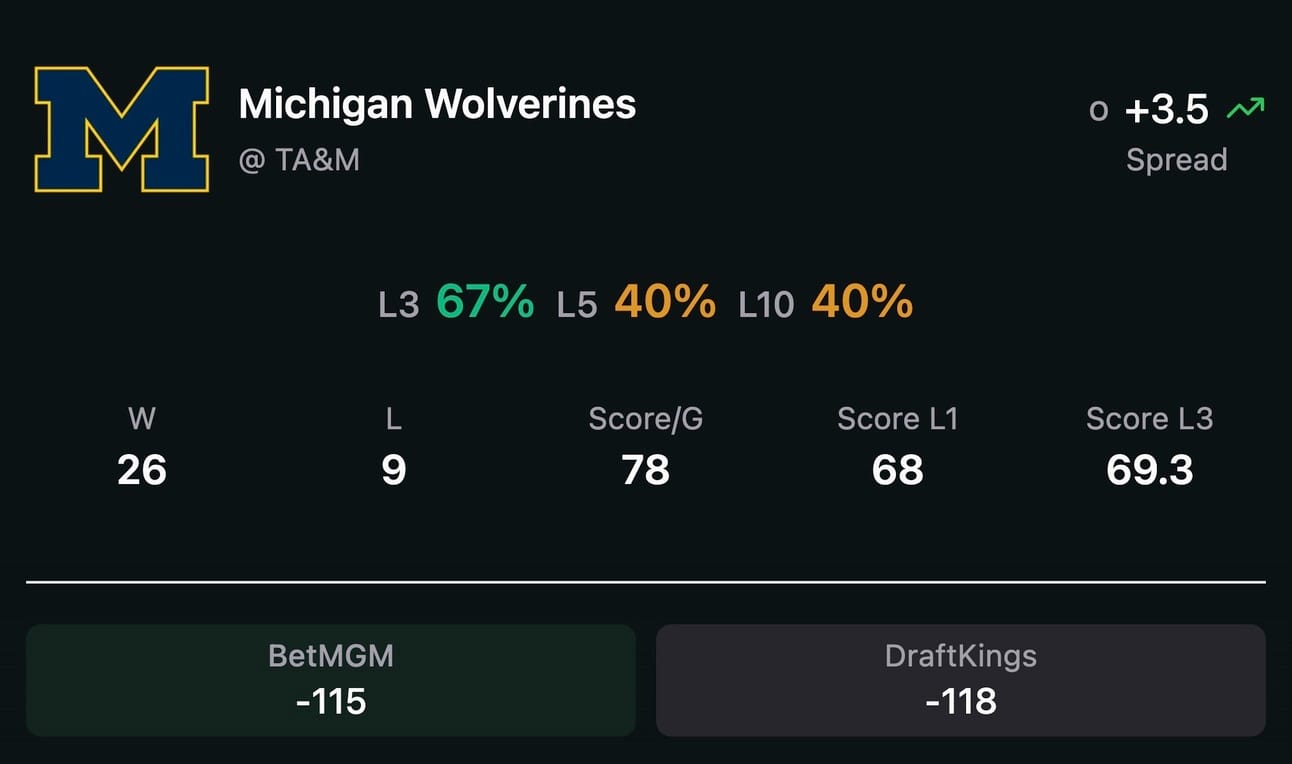The width and height of the screenshot is (1292, 764).
Task: Click the L 9 losses stat
Action: tap(394, 445)
